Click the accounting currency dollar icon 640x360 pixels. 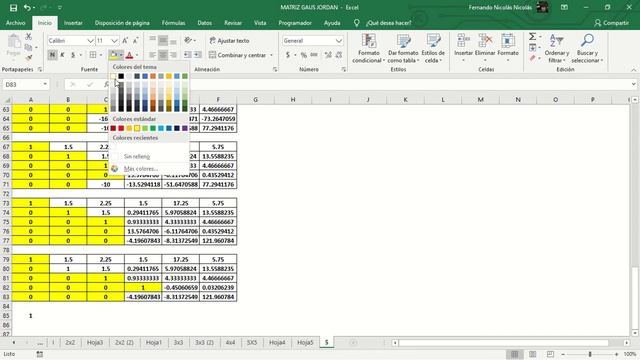288,55
